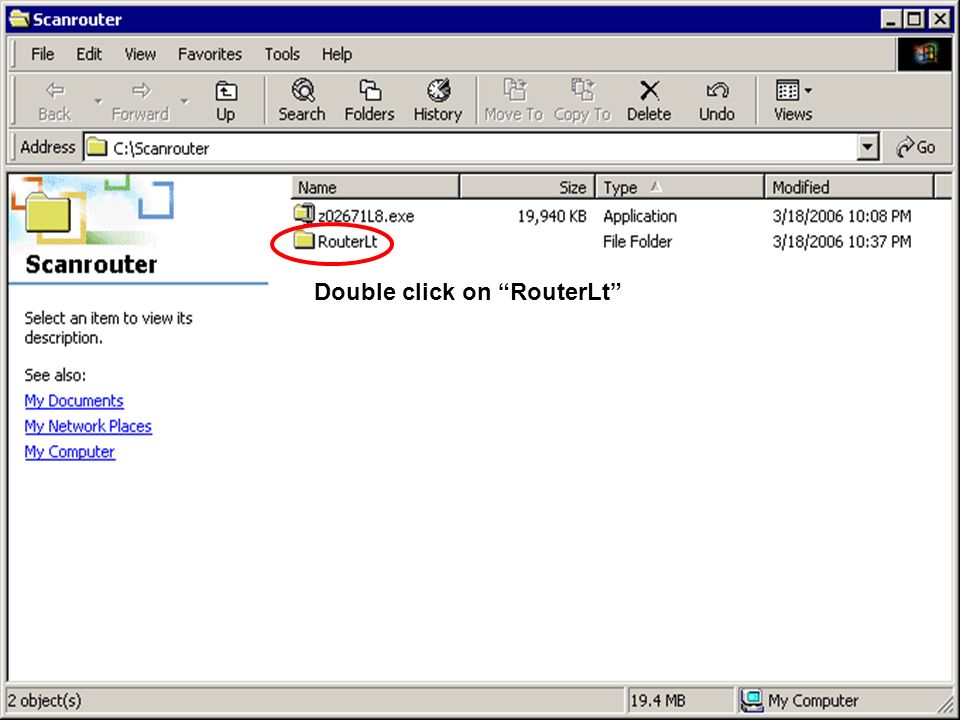
Task: Click the Application type cell
Action: 640,217
